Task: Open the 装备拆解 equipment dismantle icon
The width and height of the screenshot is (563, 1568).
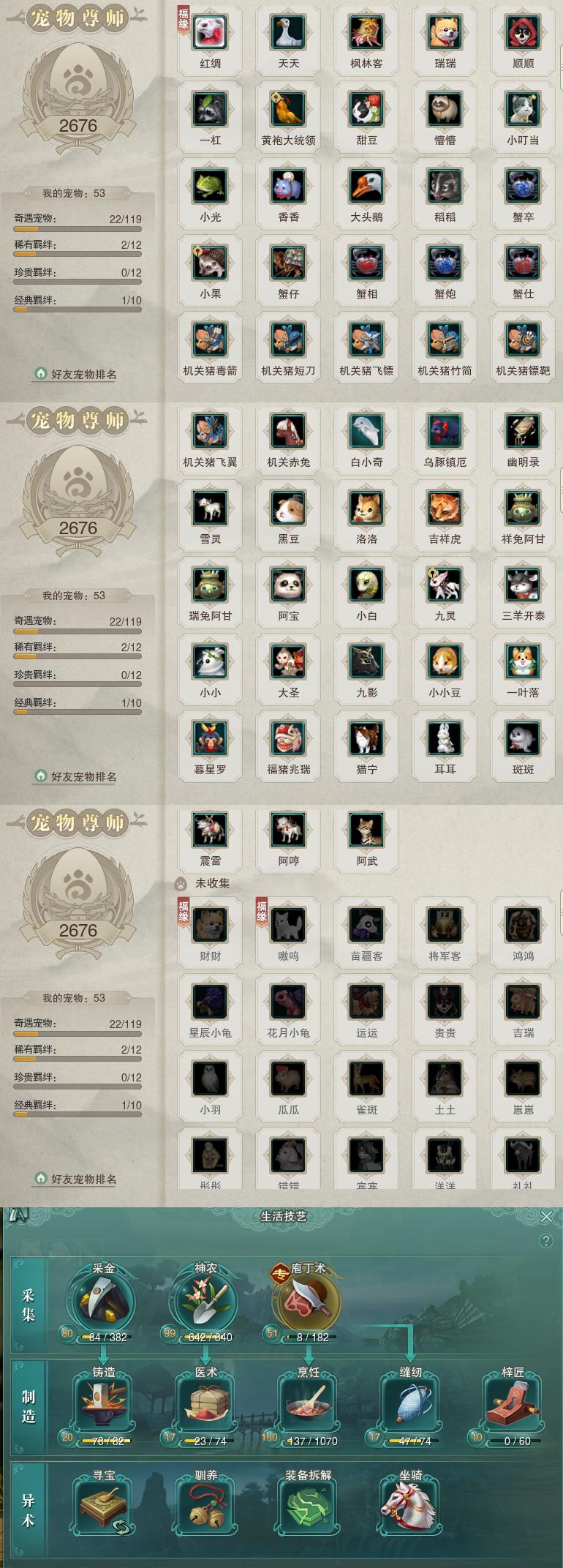Action: point(308,1508)
